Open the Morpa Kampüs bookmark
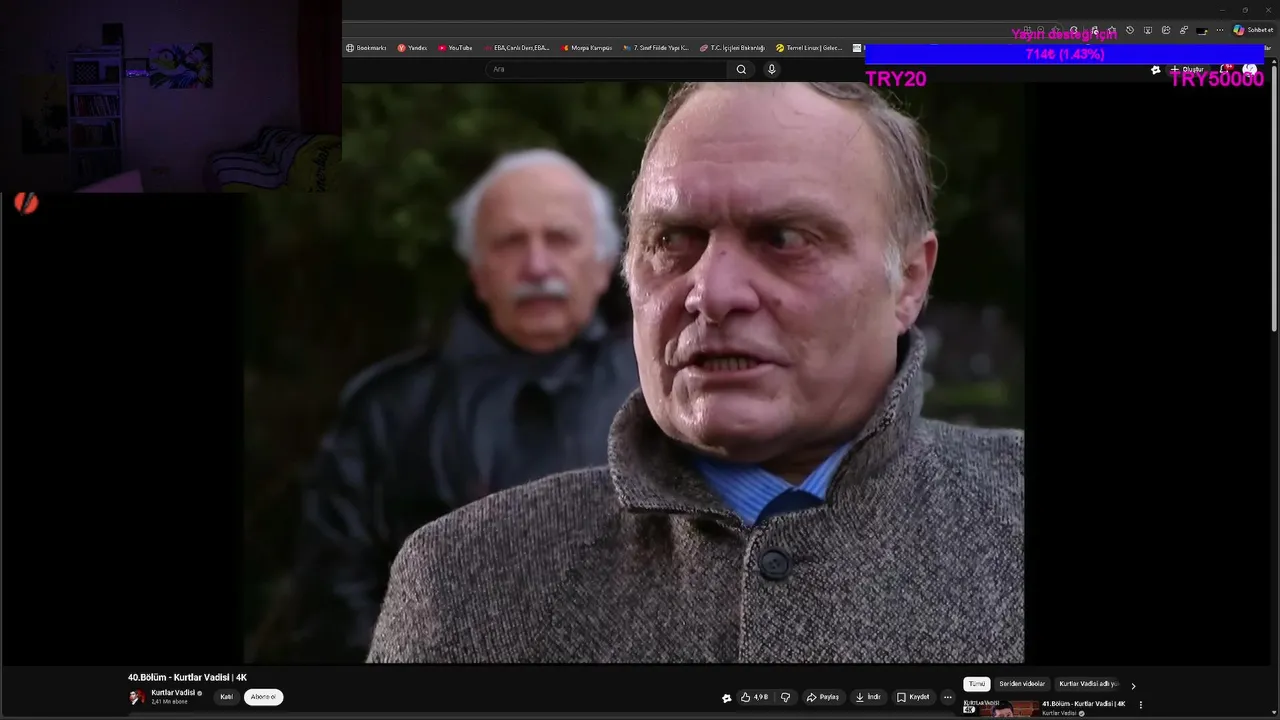This screenshot has height=720, width=1280. (x=587, y=48)
